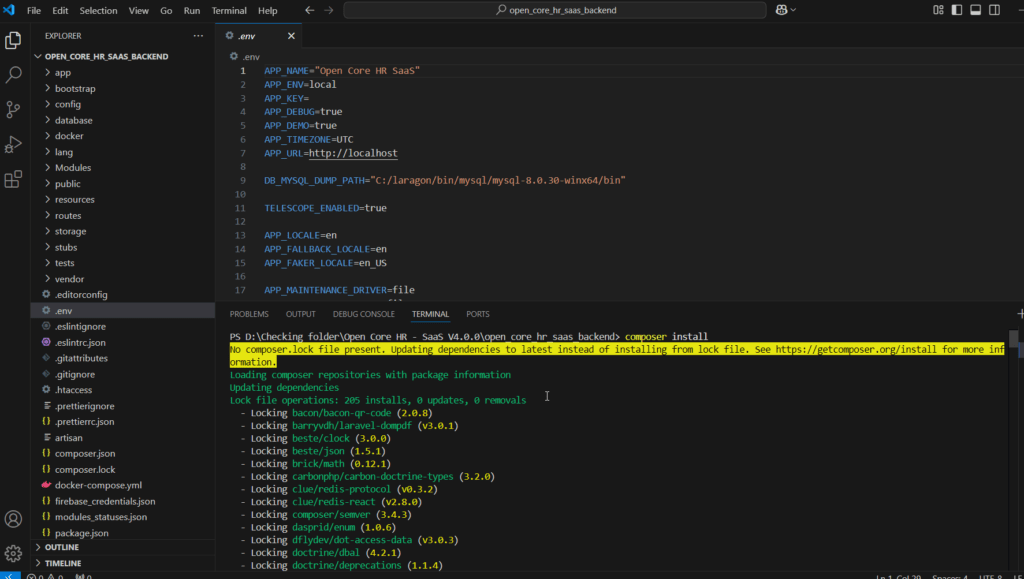Click the command center search box
The height and width of the screenshot is (579, 1024).
[x=554, y=10]
